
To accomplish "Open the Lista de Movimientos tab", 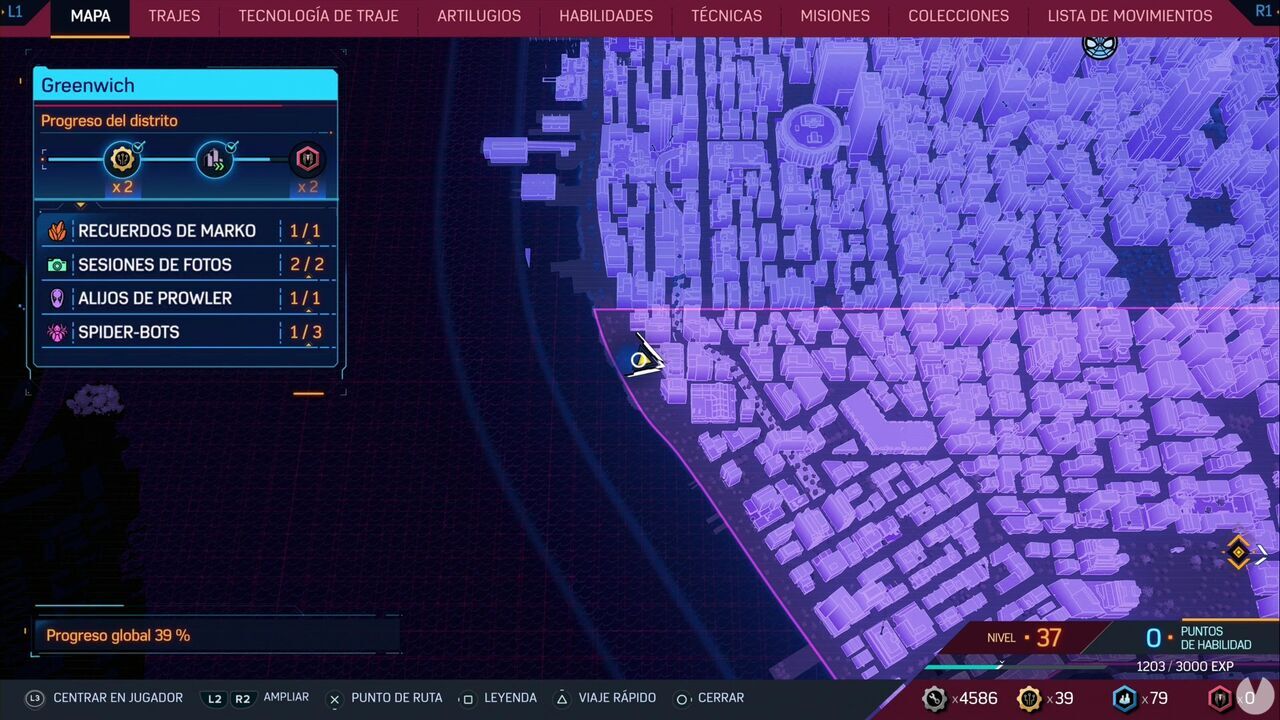I will coord(1129,16).
